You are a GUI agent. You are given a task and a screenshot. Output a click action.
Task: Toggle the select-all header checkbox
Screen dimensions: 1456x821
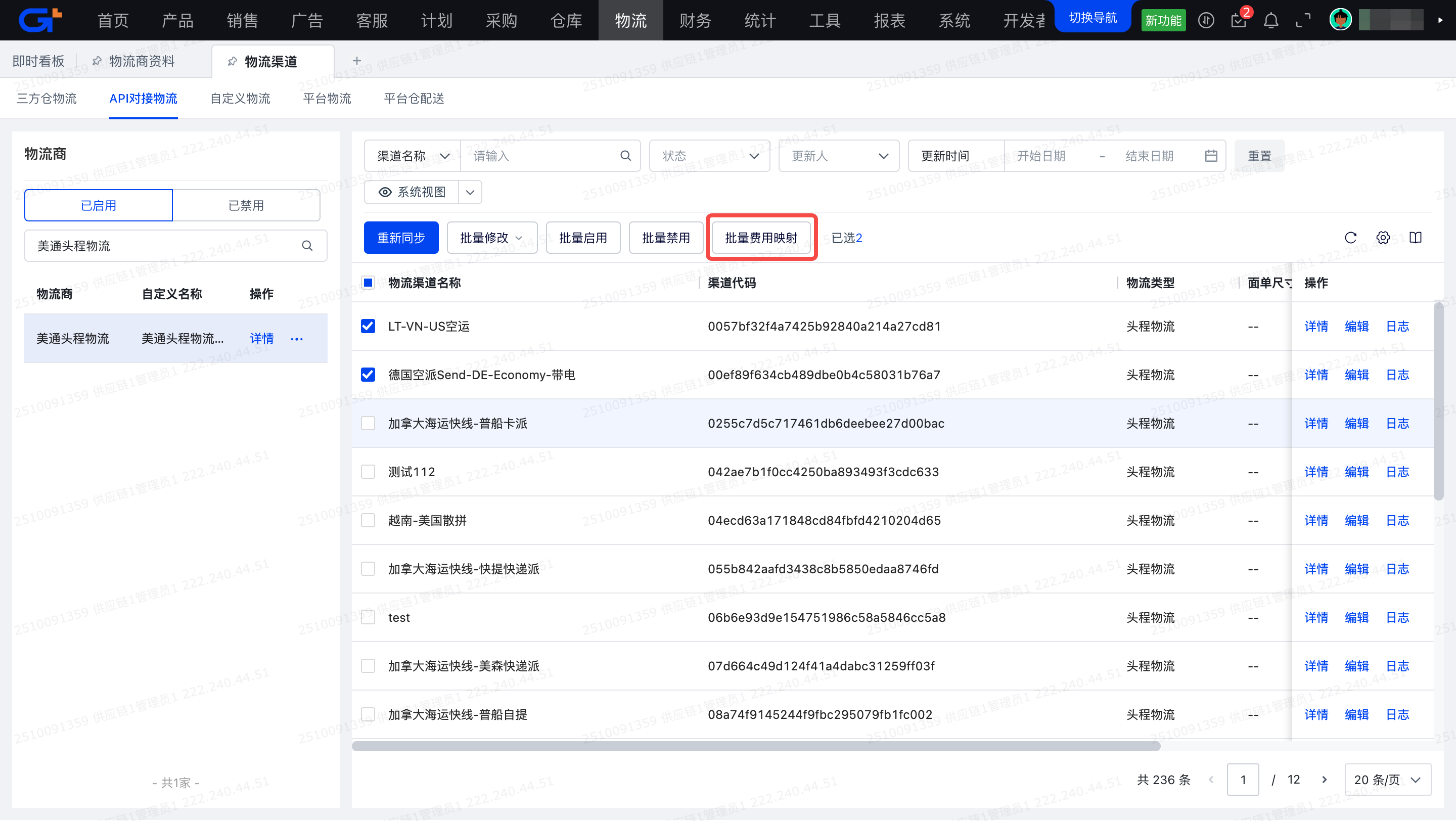368,283
